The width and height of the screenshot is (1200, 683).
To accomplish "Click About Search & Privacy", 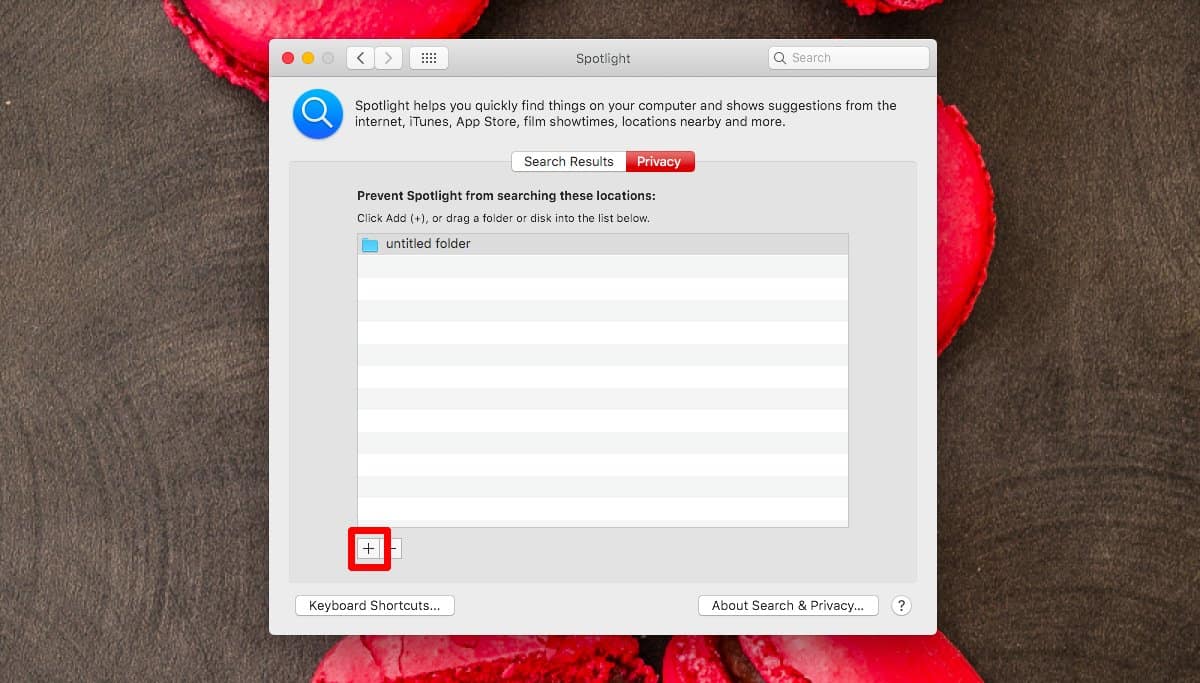I will coord(788,605).
